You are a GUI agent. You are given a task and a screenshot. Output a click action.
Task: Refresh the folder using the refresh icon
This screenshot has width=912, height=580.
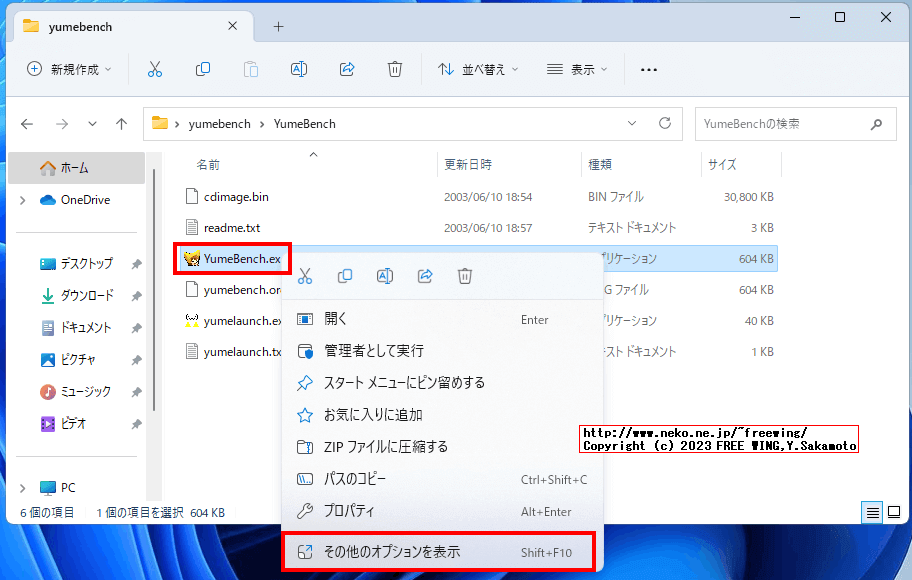pos(665,123)
